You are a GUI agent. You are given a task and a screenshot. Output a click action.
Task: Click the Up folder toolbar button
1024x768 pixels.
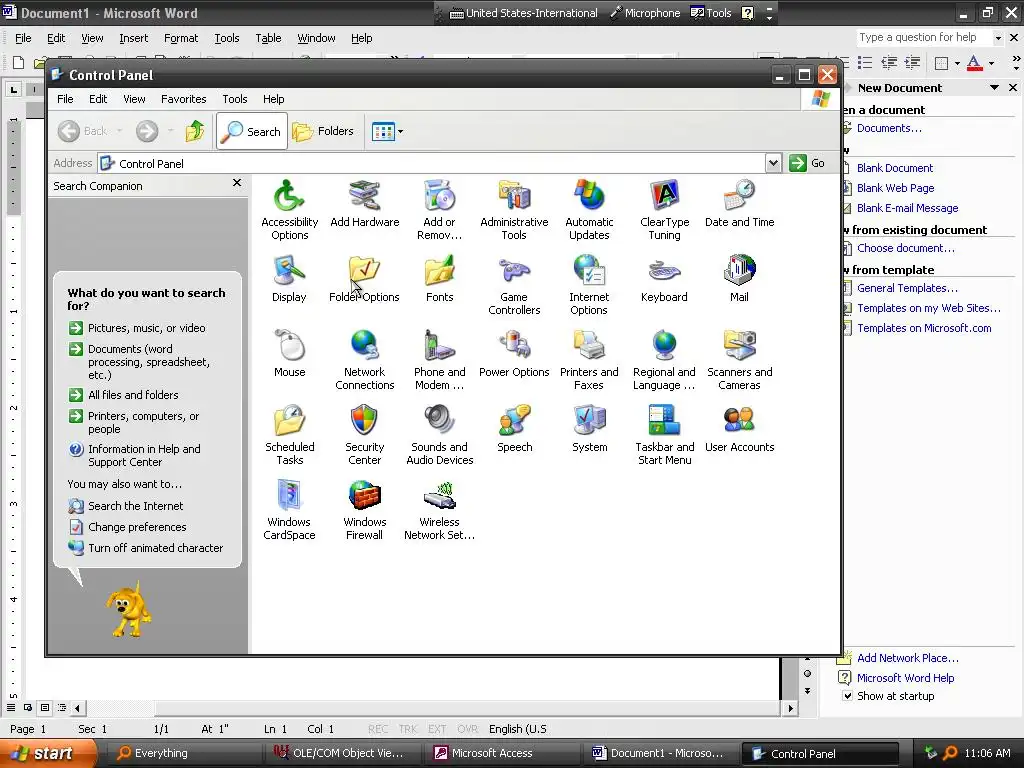tap(195, 131)
